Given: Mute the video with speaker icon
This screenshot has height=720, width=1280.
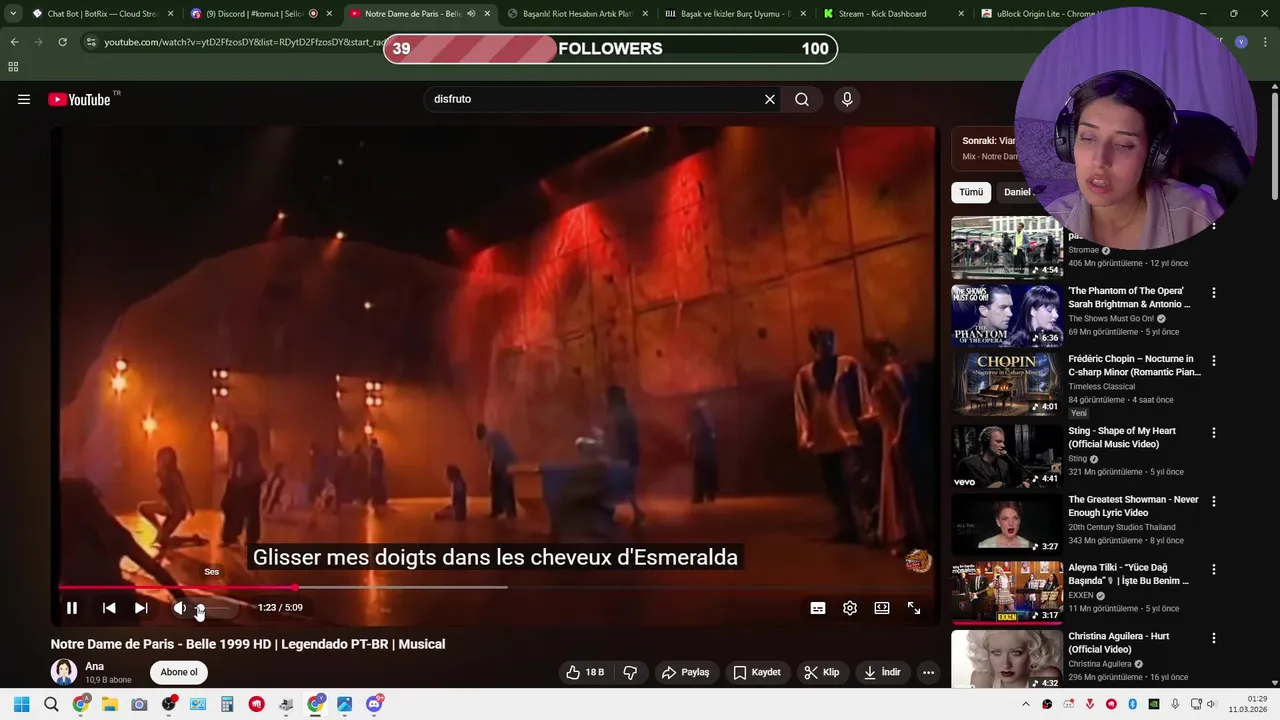Looking at the screenshot, I should (179, 608).
